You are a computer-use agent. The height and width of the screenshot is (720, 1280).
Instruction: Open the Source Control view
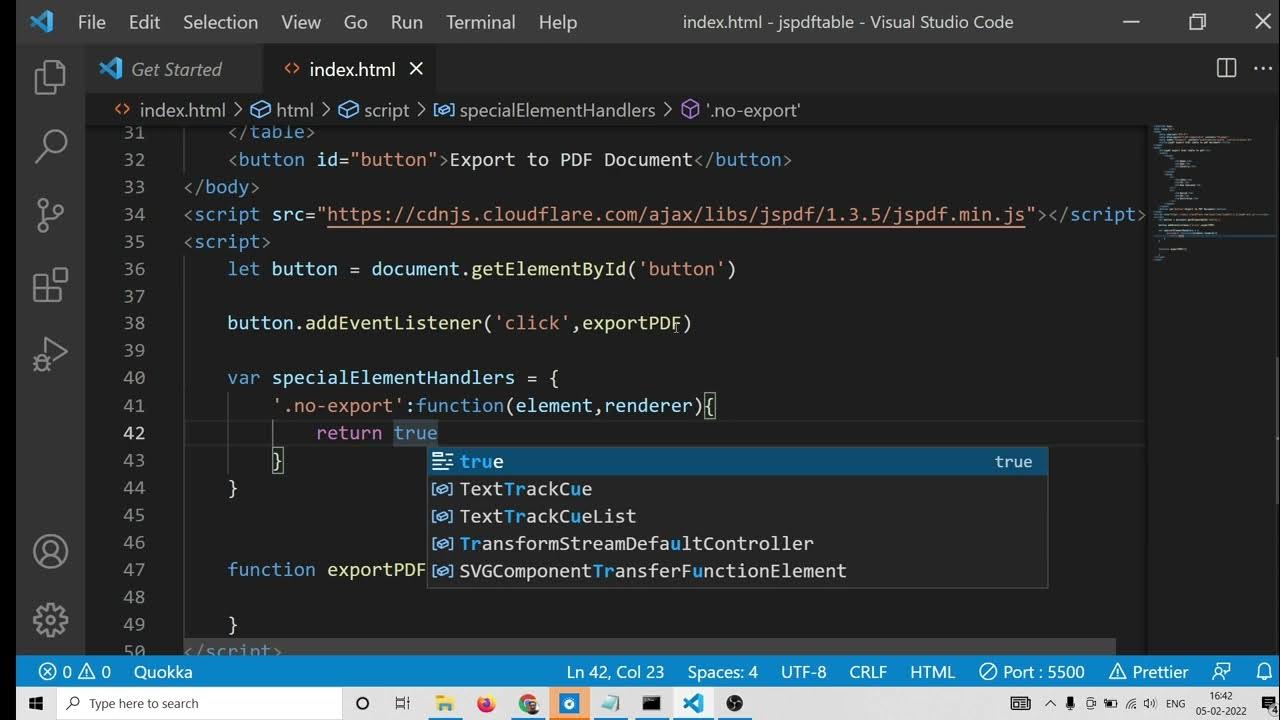pos(50,215)
